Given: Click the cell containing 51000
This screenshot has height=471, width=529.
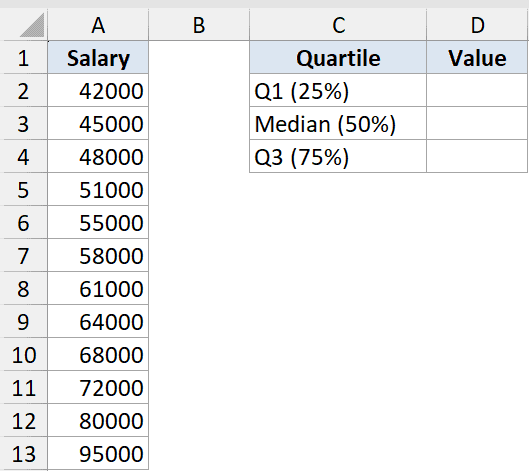Looking at the screenshot, I should click(x=98, y=190).
